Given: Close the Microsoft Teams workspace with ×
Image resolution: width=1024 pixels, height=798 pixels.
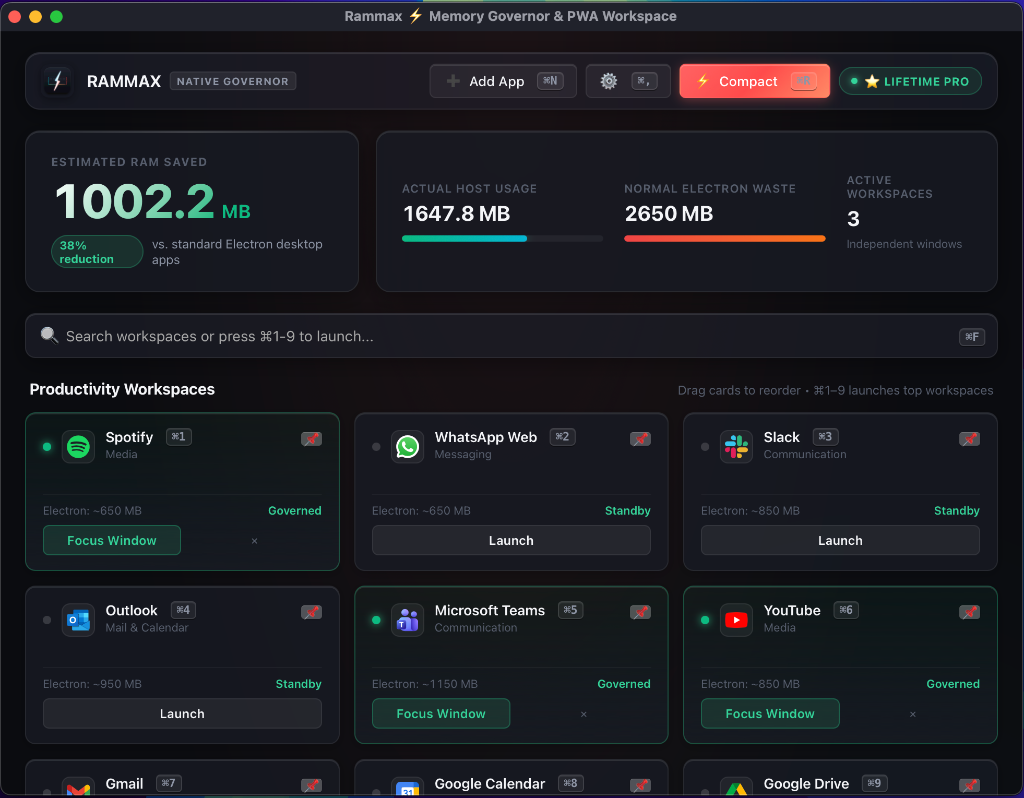Looking at the screenshot, I should (x=584, y=714).
